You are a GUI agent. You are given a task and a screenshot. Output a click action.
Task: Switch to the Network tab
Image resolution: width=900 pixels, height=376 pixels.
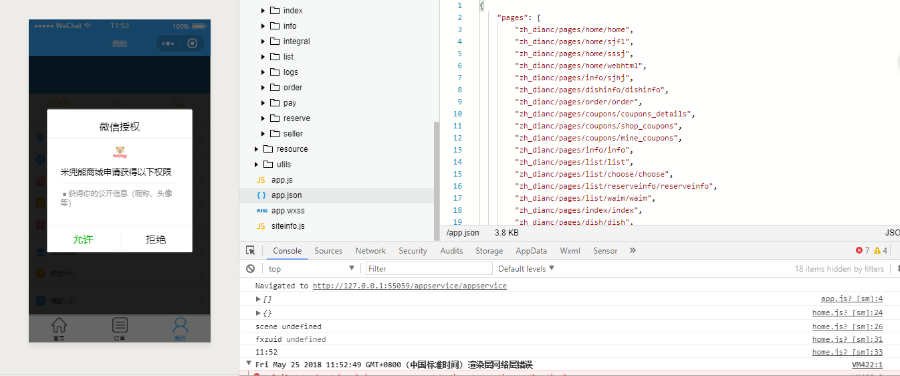[x=370, y=251]
